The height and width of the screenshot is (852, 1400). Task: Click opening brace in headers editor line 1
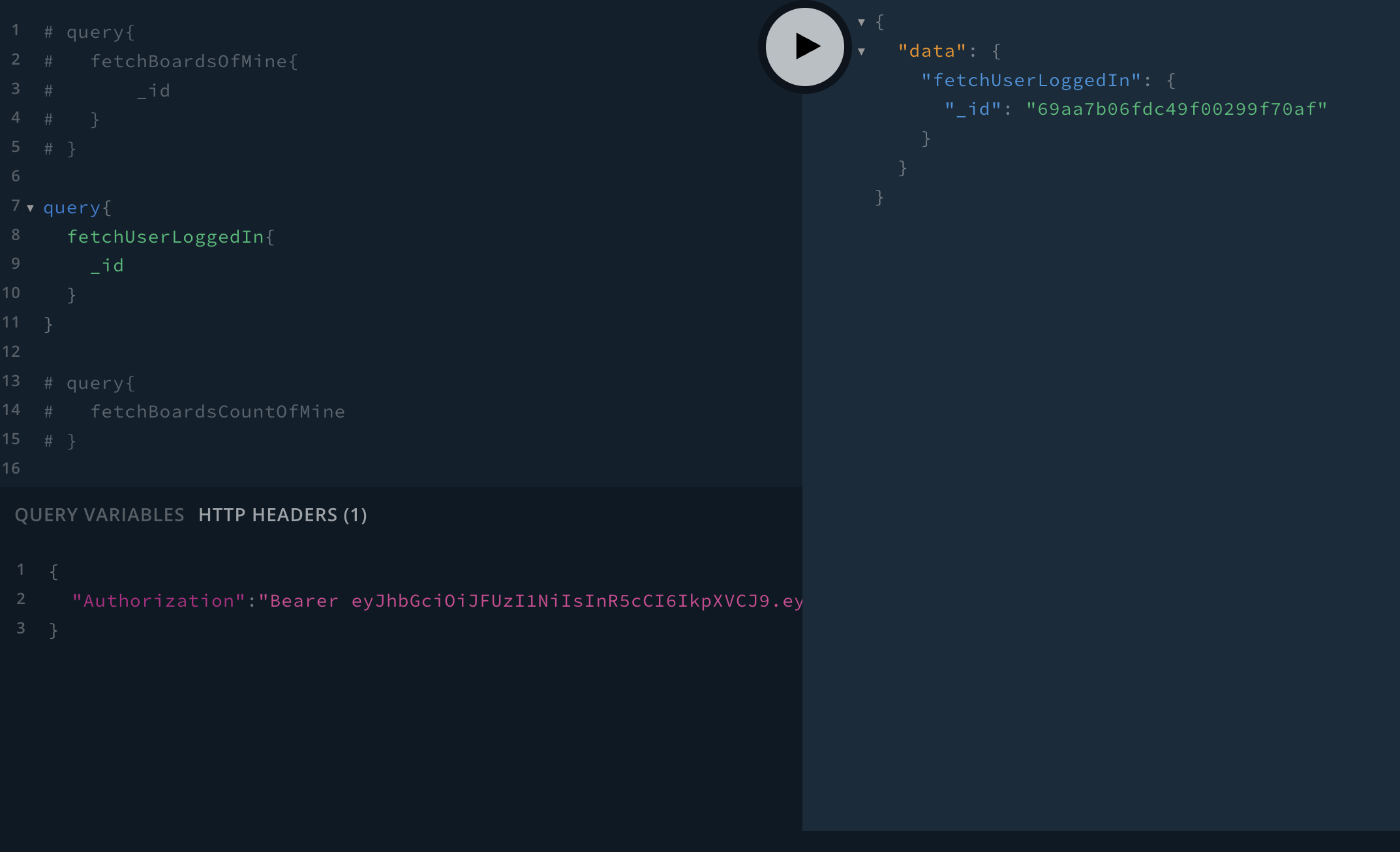53,572
